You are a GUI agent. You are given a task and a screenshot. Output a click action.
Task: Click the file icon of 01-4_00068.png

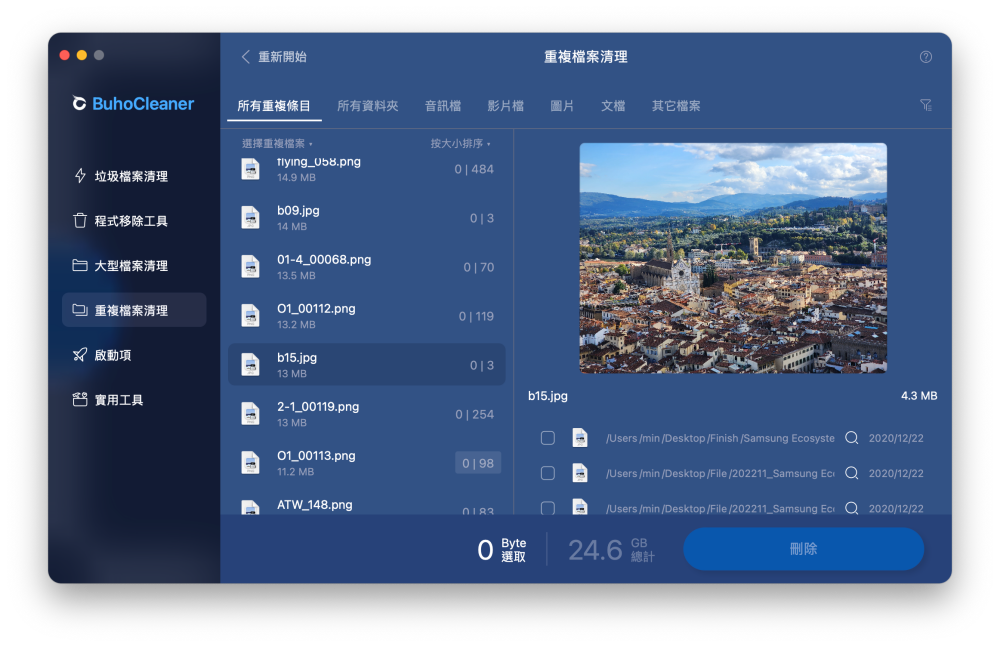click(x=251, y=267)
